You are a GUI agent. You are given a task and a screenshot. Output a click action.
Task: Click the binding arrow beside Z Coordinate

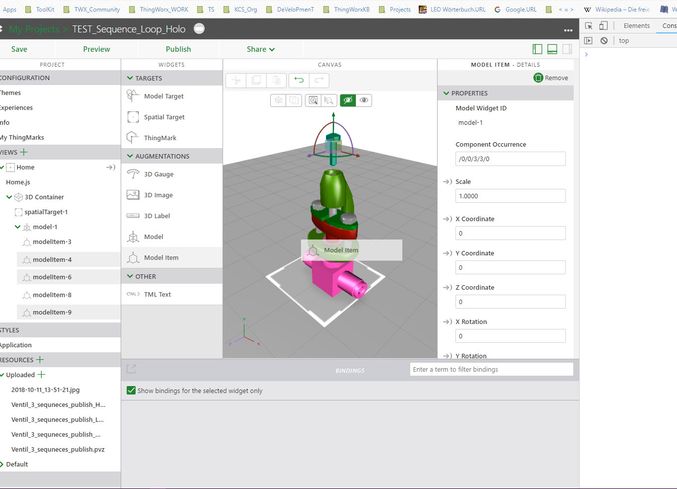(447, 287)
